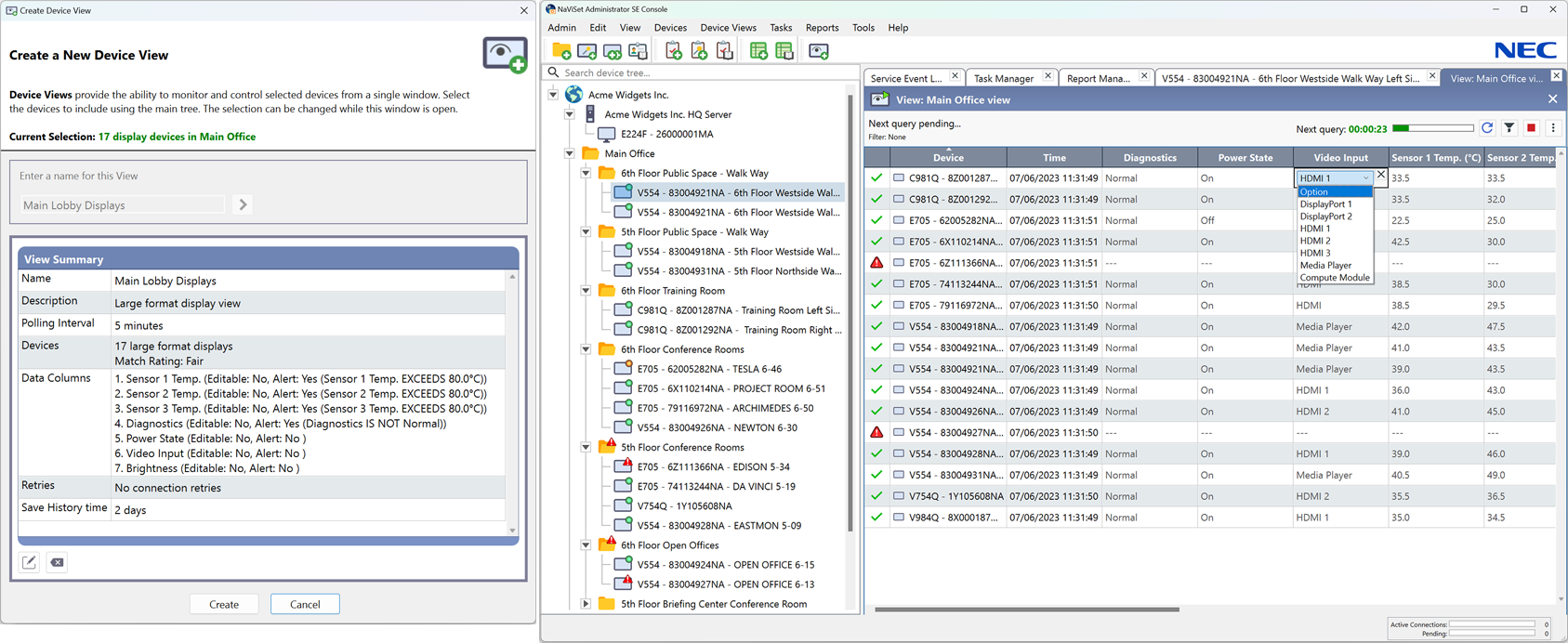Click the Next query progress bar
This screenshot has width=1568, height=643.
(x=1432, y=128)
